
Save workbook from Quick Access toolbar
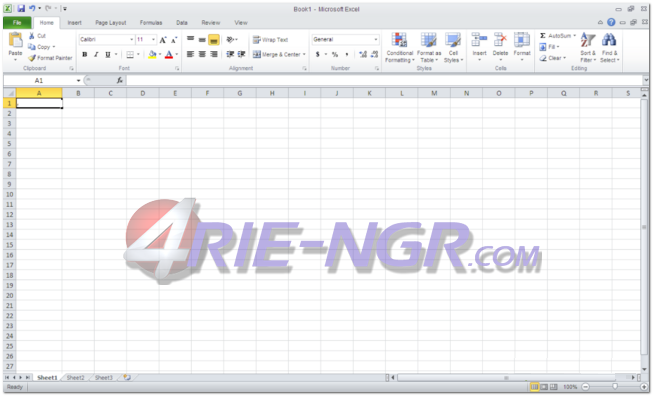(21, 8)
